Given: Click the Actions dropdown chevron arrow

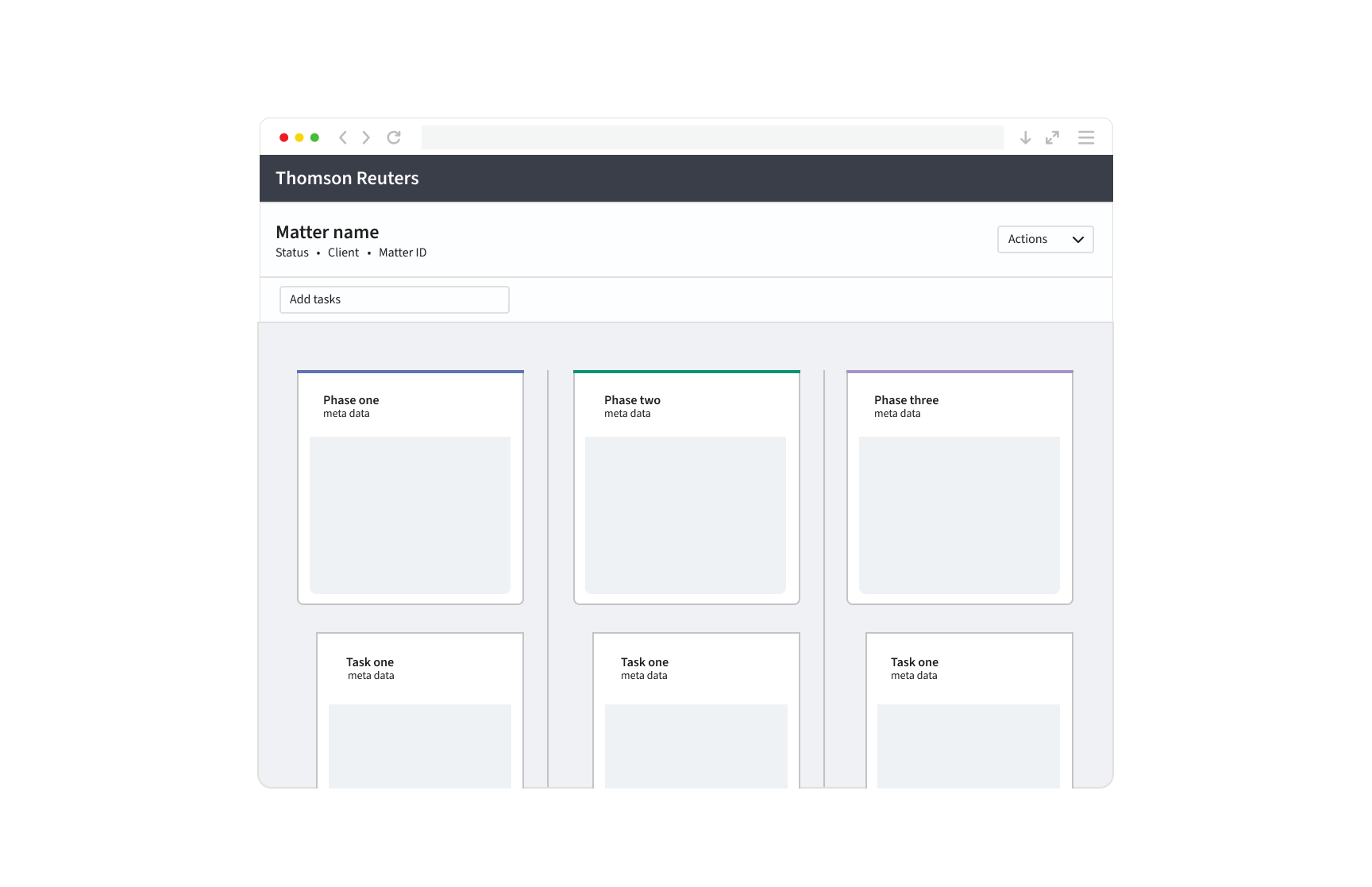Looking at the screenshot, I should click(x=1077, y=240).
